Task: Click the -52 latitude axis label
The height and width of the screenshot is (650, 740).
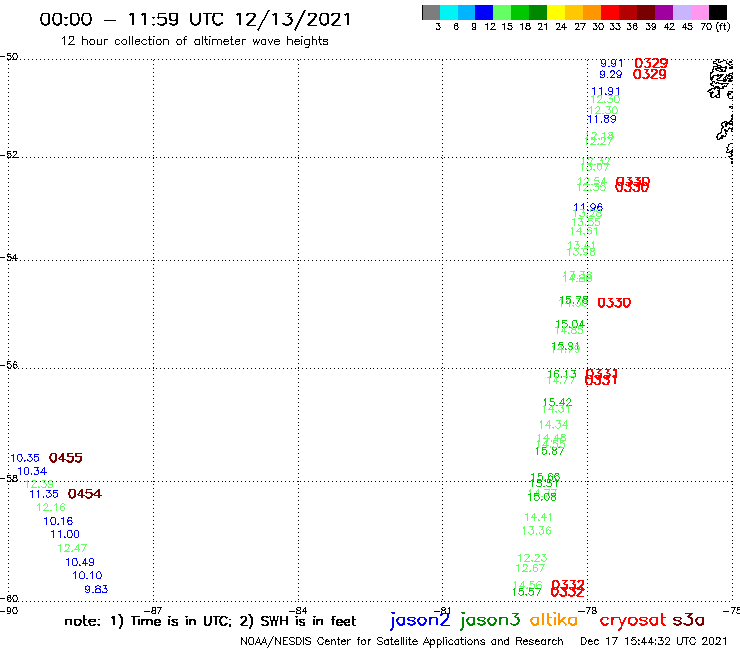Action: (9, 154)
